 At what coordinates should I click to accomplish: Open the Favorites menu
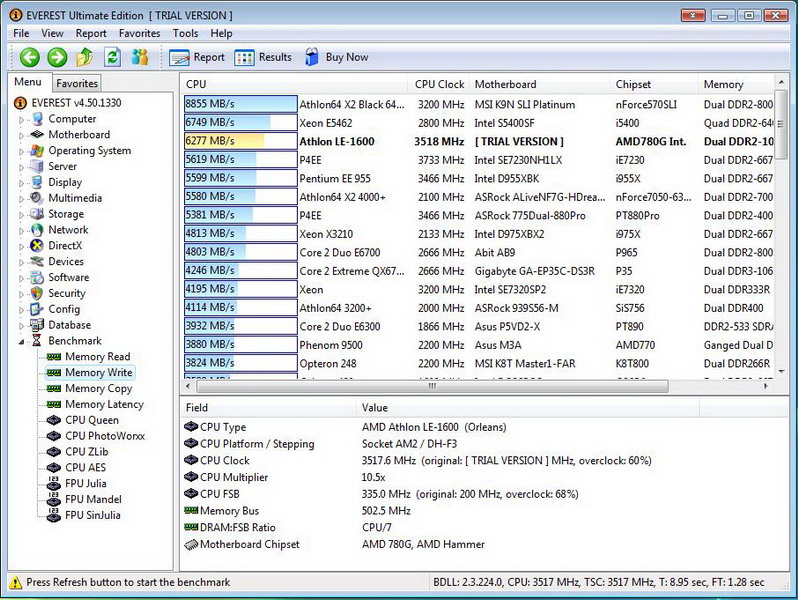[x=139, y=34]
